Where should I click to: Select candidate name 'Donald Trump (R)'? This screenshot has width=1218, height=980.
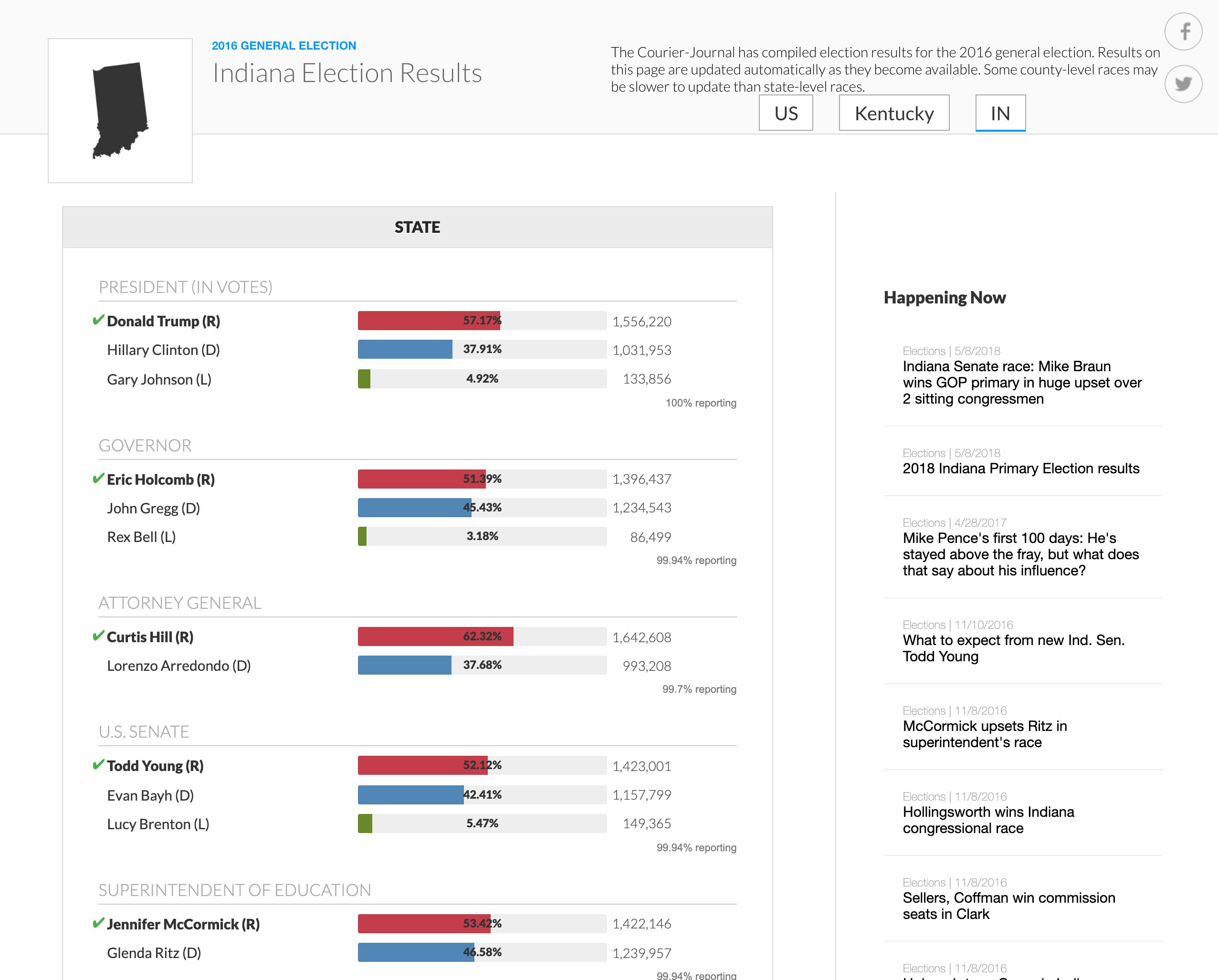click(164, 322)
